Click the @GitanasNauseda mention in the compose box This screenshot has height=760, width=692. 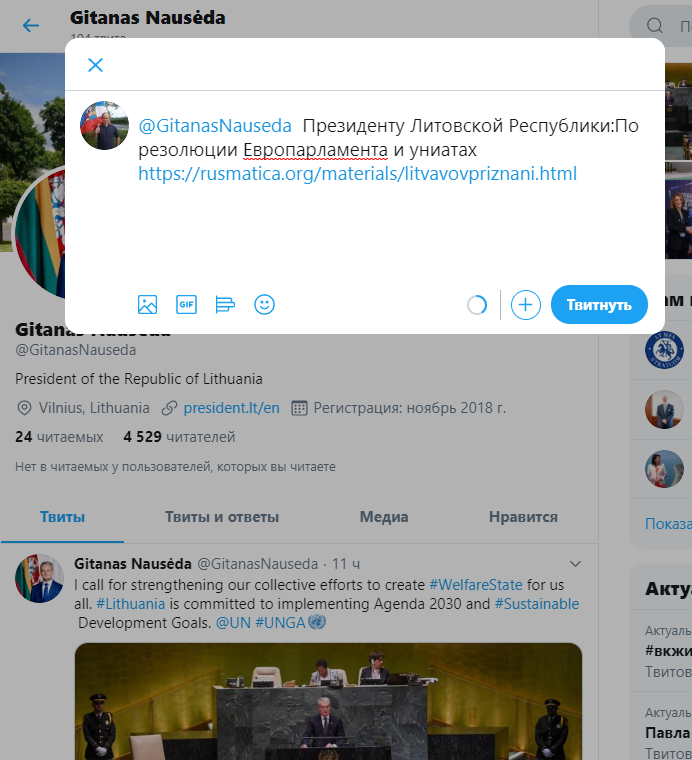click(215, 126)
